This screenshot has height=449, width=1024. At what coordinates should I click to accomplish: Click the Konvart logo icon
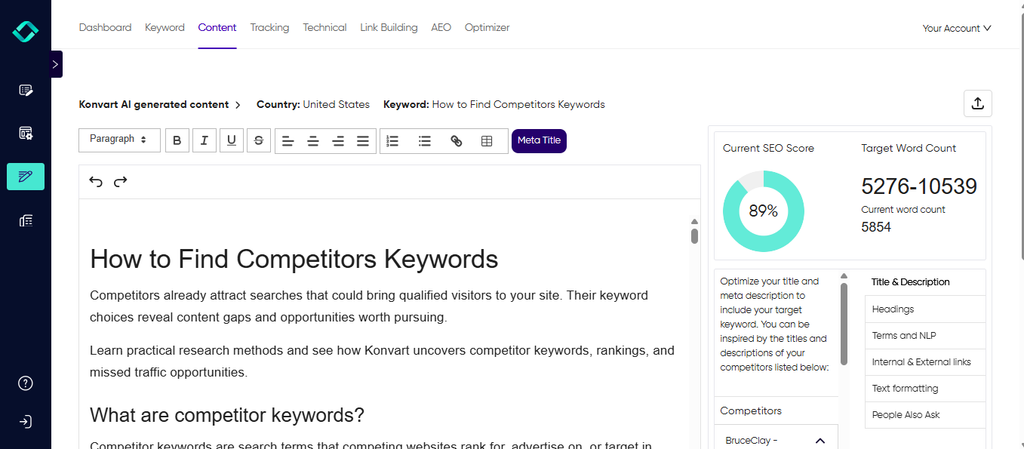(x=25, y=31)
